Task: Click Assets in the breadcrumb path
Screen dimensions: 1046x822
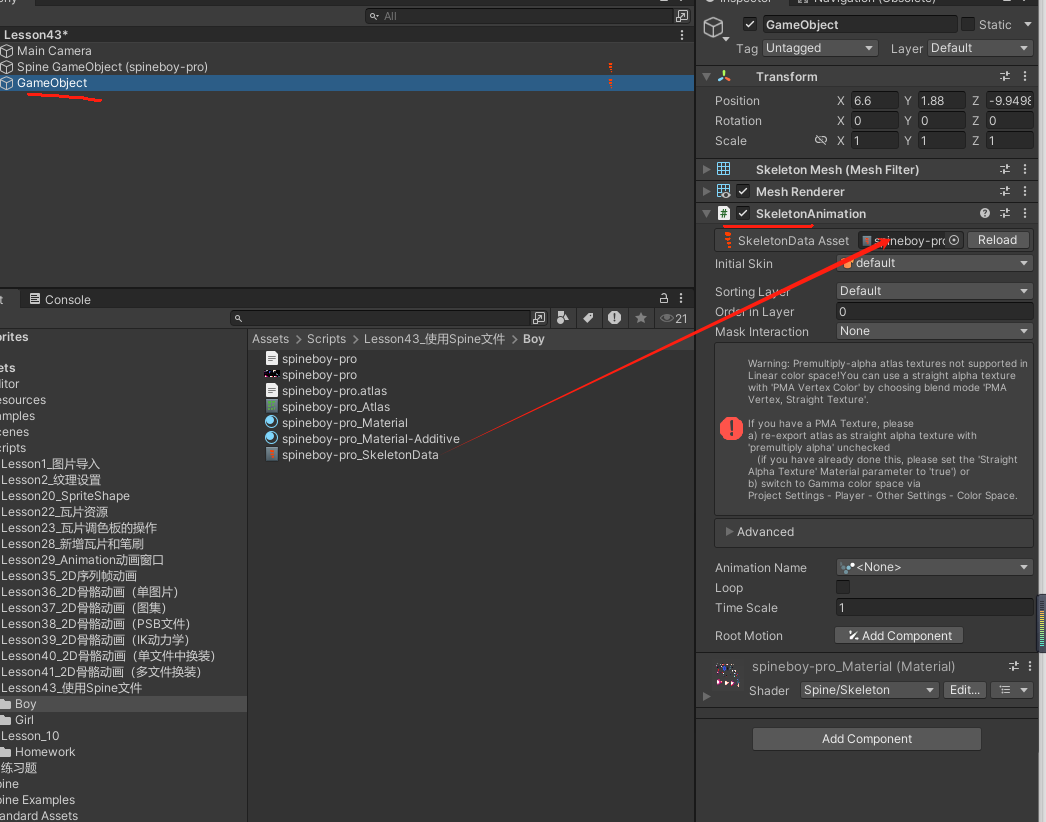Action: (270, 339)
